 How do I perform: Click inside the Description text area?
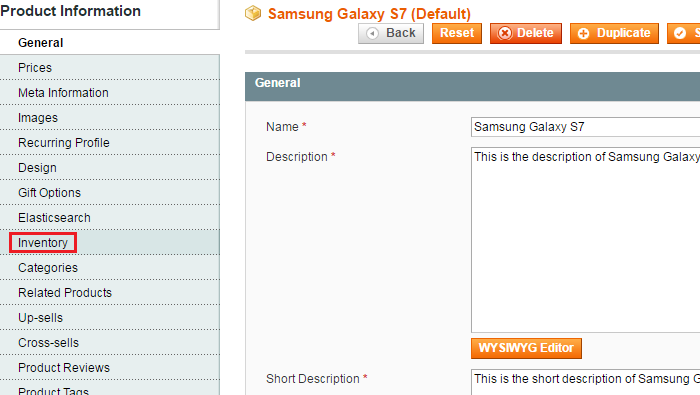click(585, 240)
